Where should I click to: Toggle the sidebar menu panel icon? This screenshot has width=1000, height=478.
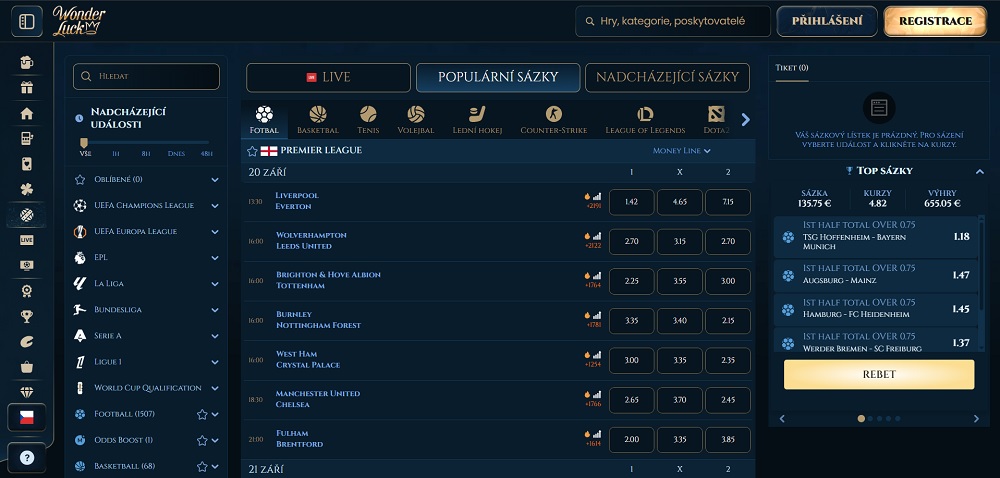pyautogui.click(x=27, y=21)
